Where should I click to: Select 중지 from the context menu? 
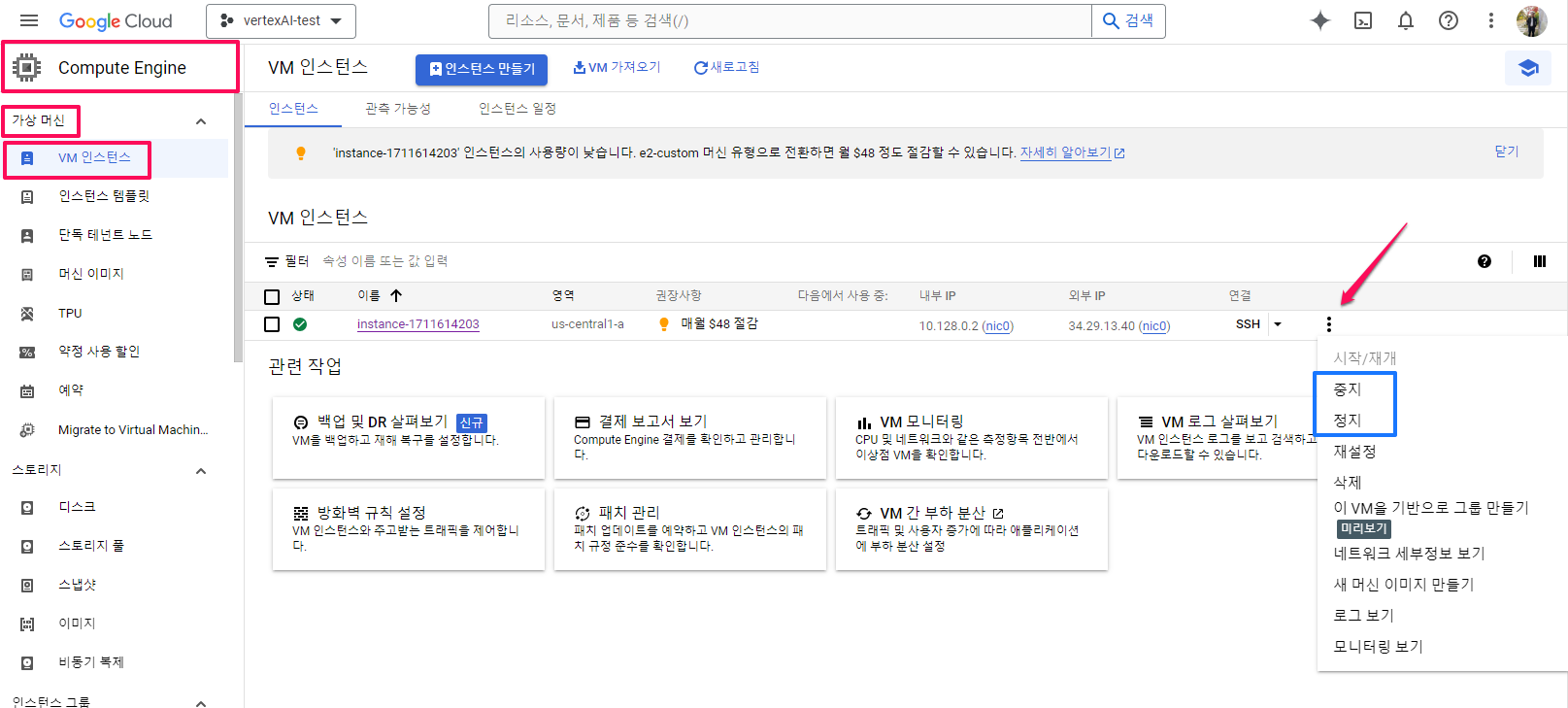[1348, 389]
